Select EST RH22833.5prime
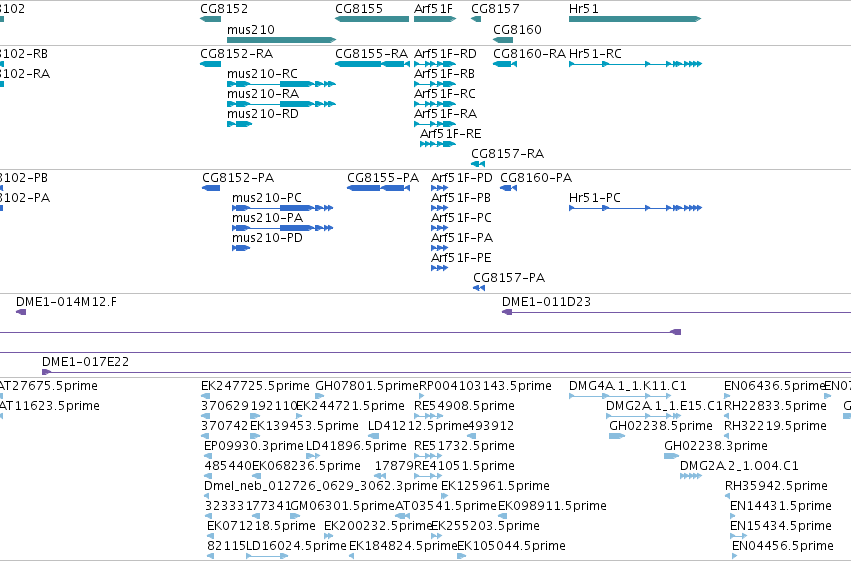Image resolution: width=851 pixels, height=561 pixels. point(726,416)
